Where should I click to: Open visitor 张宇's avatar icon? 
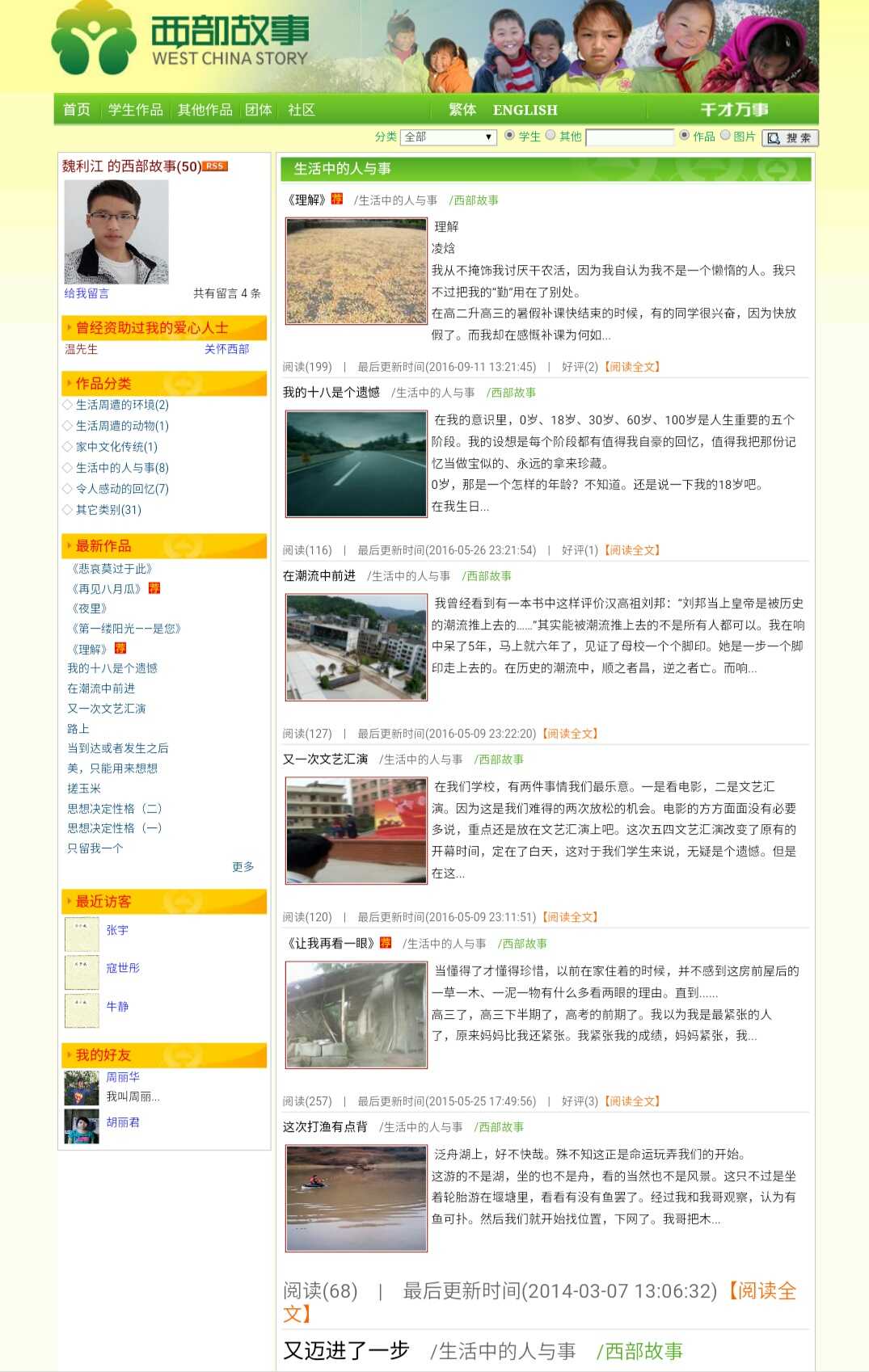point(82,934)
